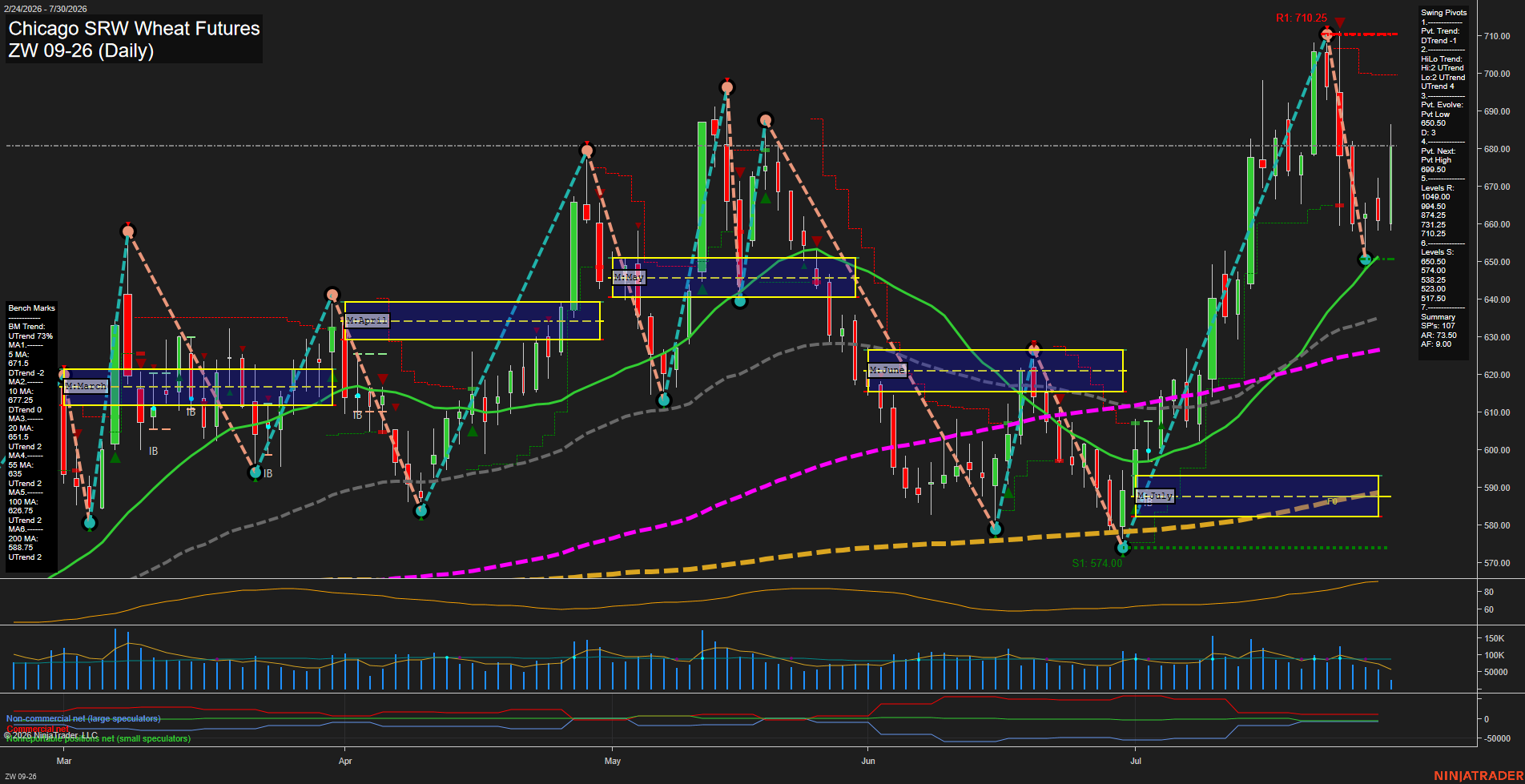Select Nonreportable positions net (small speculators) legend
This screenshot has width=1525, height=784.
coord(99,738)
